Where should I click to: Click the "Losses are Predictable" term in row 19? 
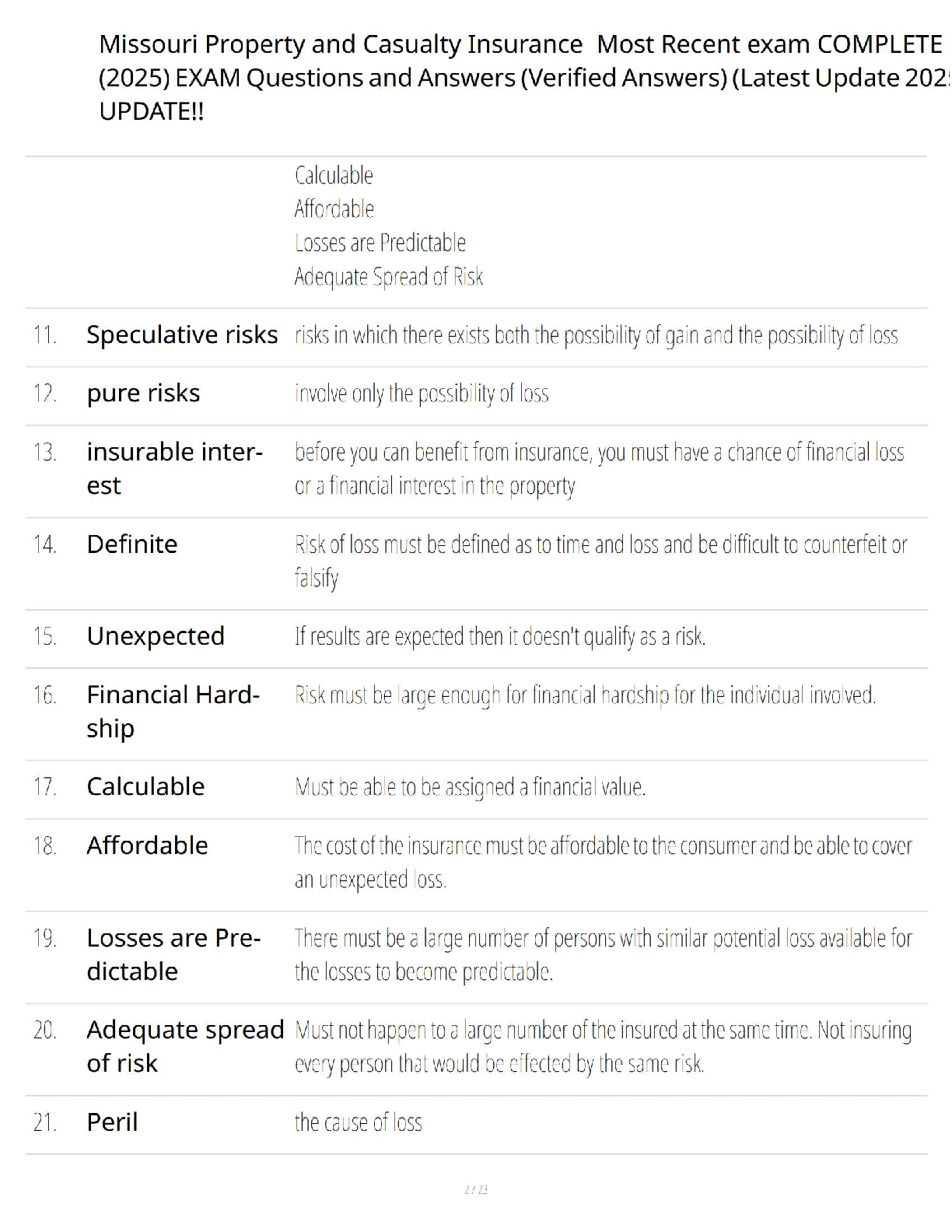click(173, 954)
